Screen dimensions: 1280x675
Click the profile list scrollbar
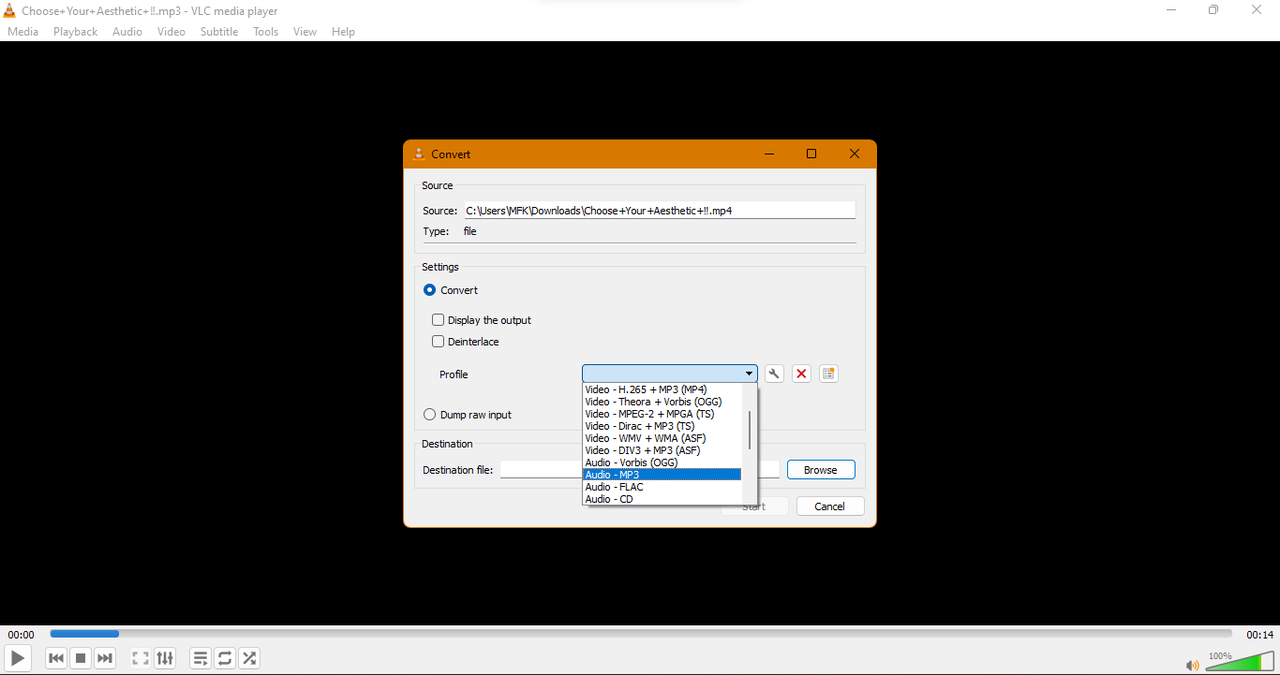749,428
